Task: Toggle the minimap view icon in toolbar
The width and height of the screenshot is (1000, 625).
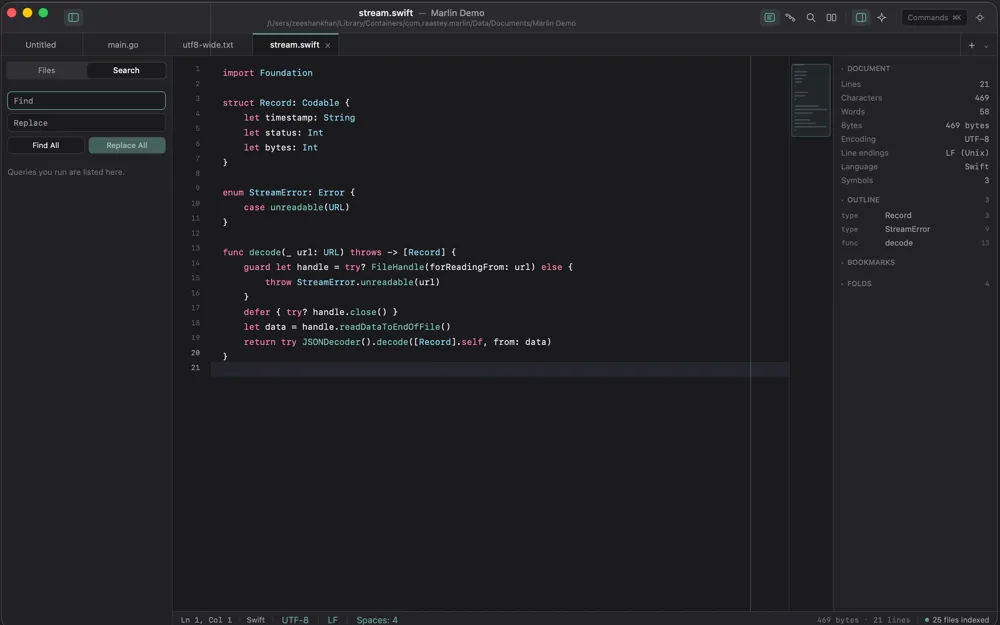Action: tap(770, 17)
